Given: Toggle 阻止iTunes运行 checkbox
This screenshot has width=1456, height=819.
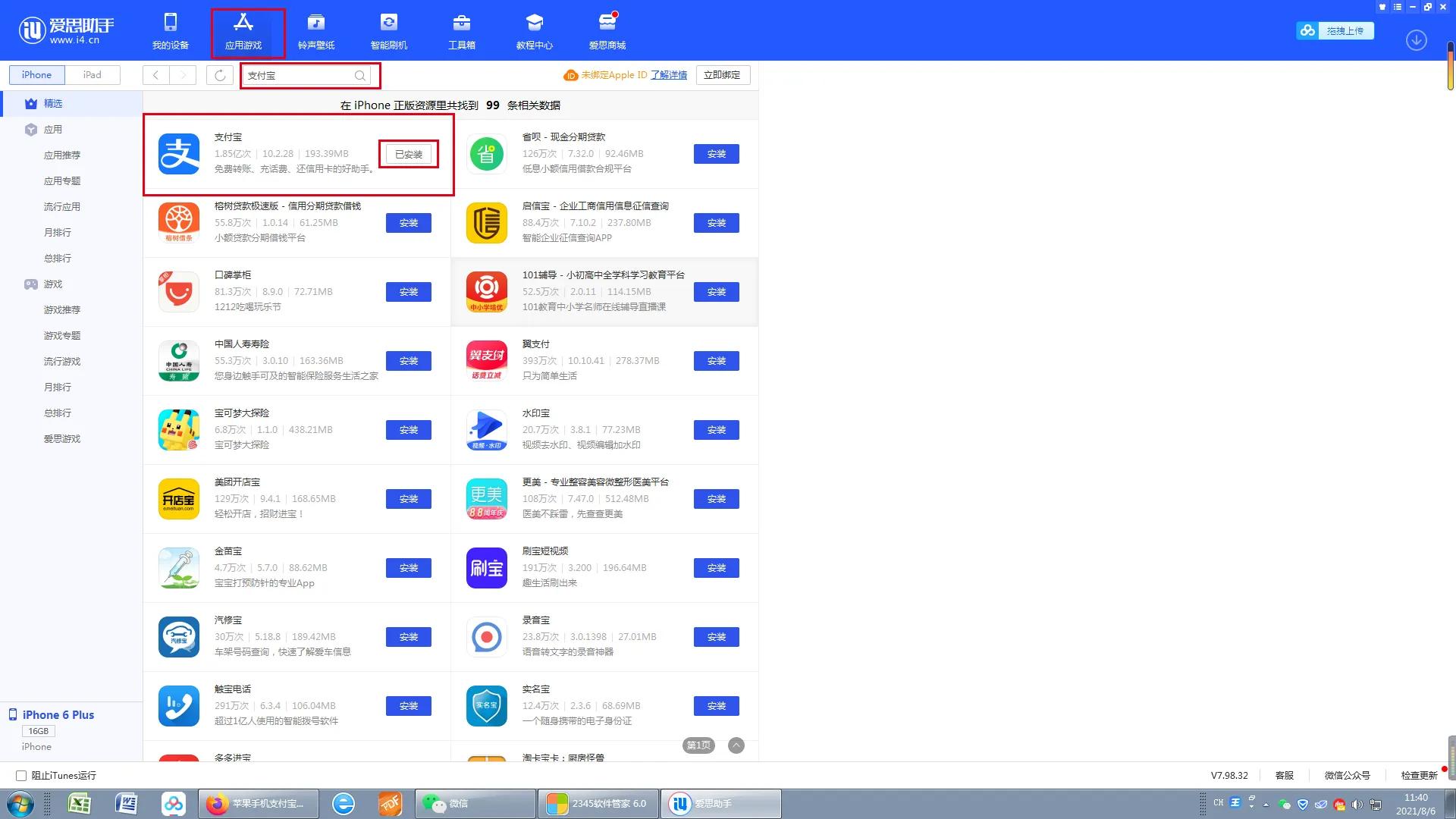Looking at the screenshot, I should click(x=21, y=776).
